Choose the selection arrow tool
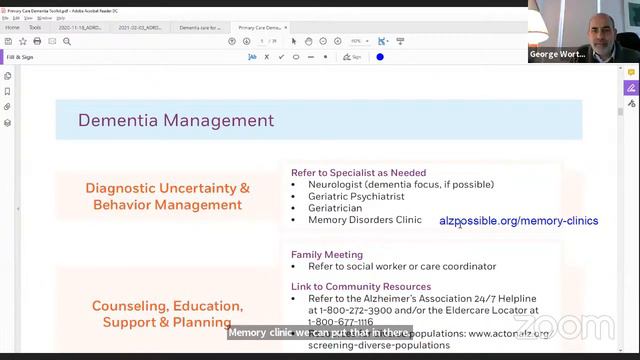This screenshot has height=360, width=640. click(294, 41)
